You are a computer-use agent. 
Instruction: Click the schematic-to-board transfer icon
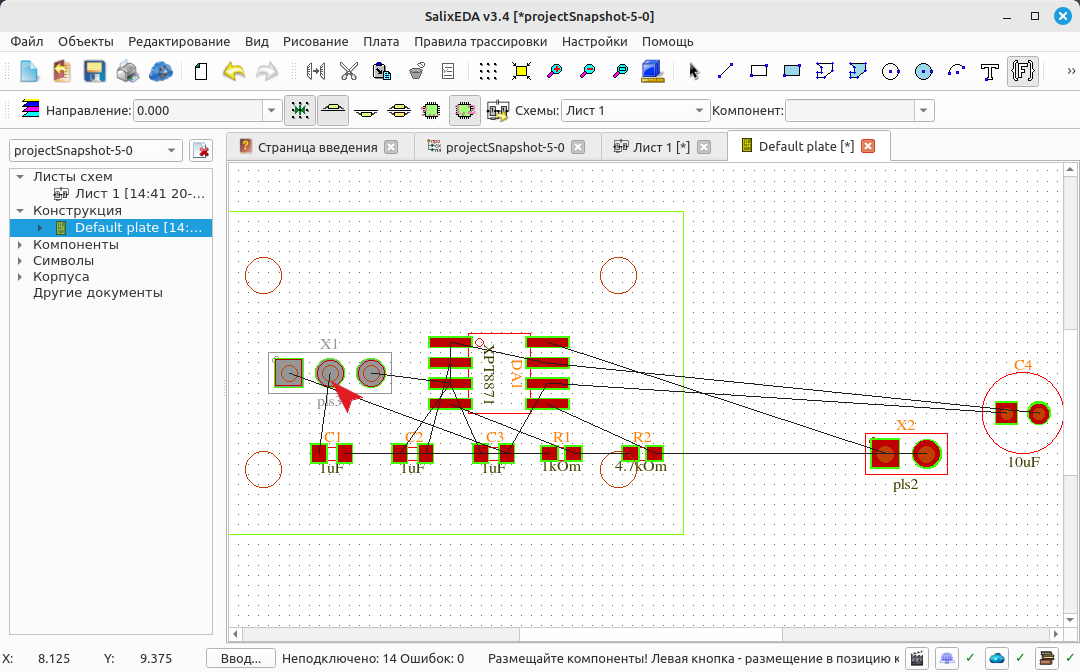pos(497,110)
